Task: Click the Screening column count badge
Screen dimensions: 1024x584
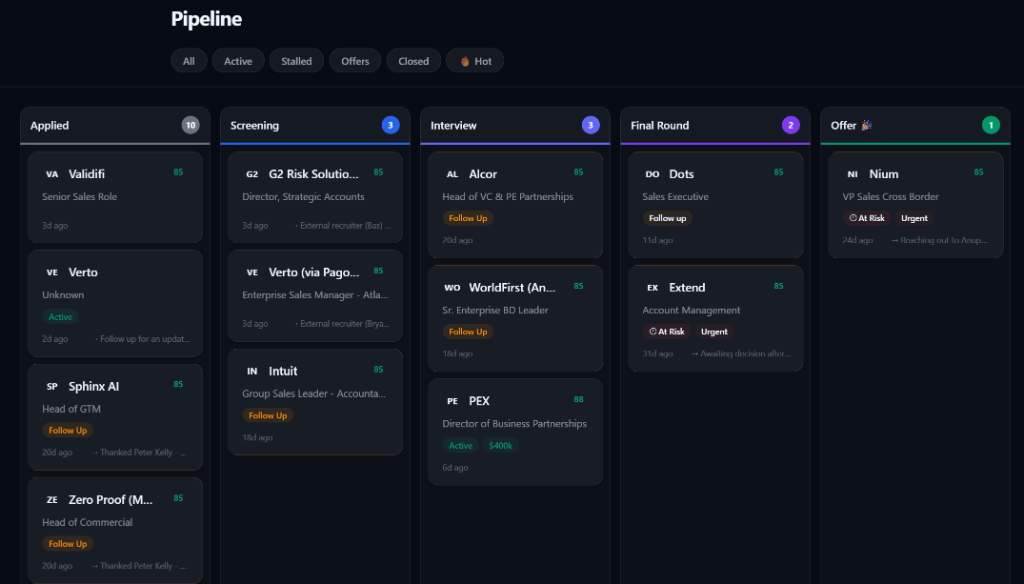Action: (x=391, y=125)
